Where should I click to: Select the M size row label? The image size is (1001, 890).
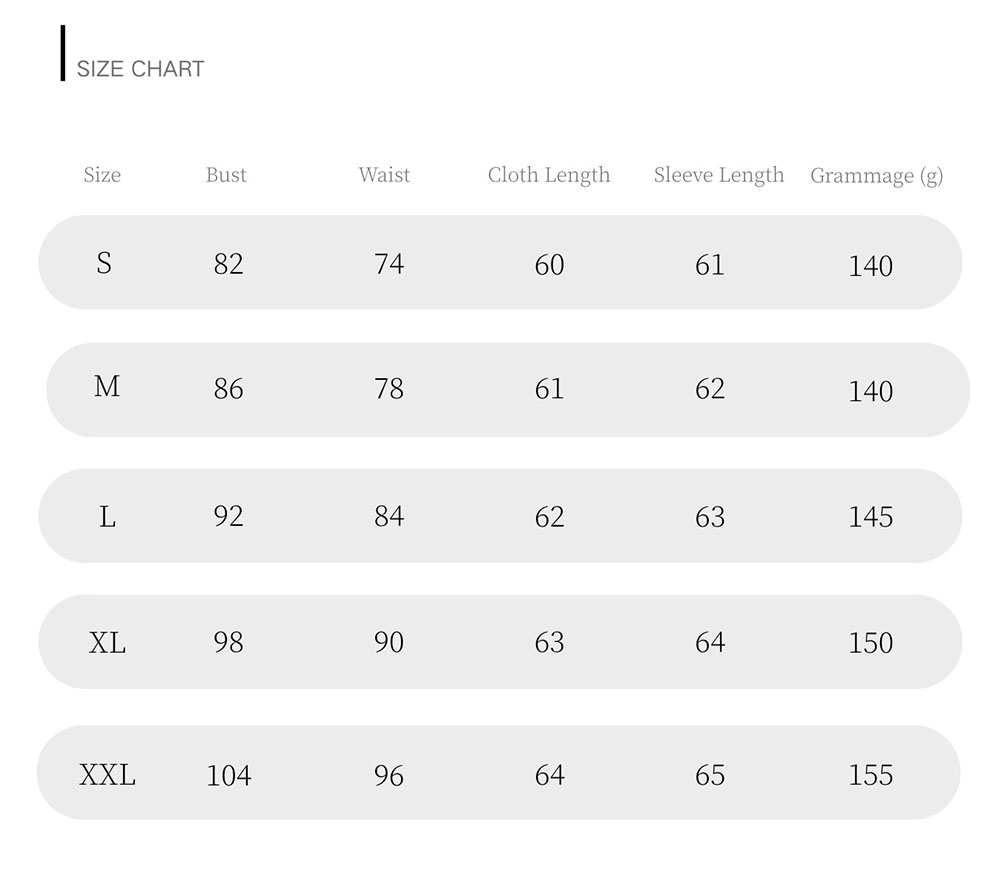[107, 387]
